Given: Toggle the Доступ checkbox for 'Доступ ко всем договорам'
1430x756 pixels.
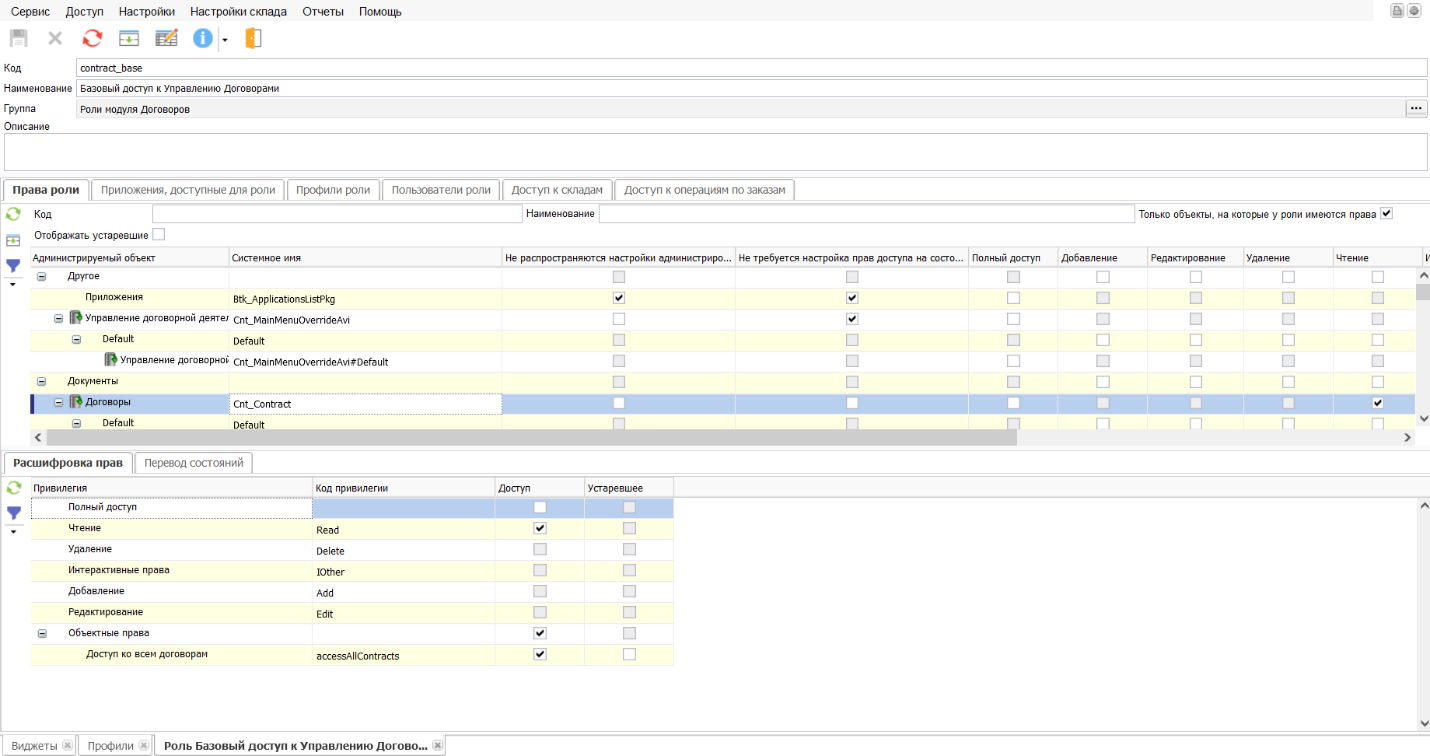Looking at the screenshot, I should 540,654.
